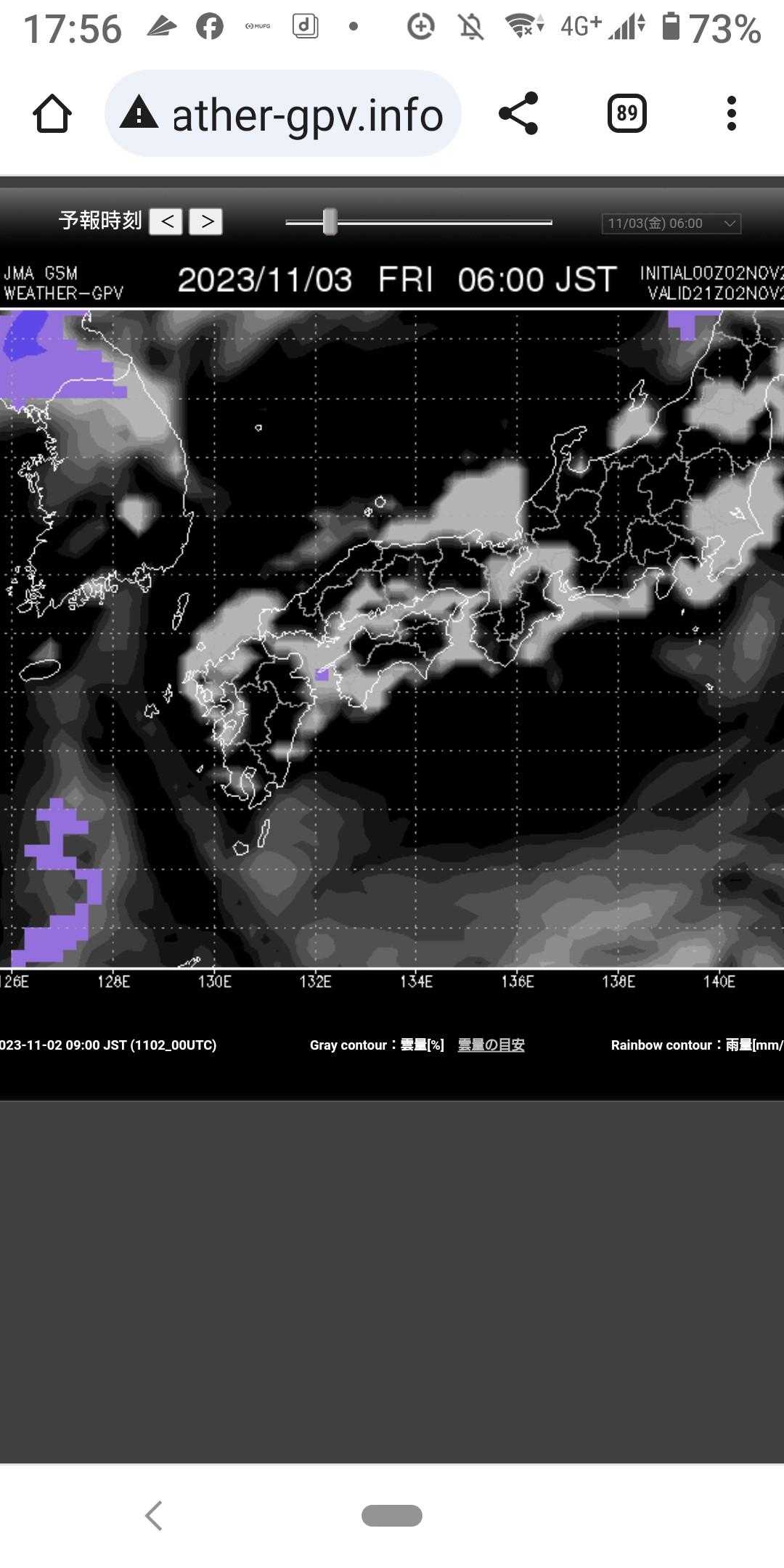Click the forecast time slider handle
Screen dimensions: 784x1568
point(330,222)
